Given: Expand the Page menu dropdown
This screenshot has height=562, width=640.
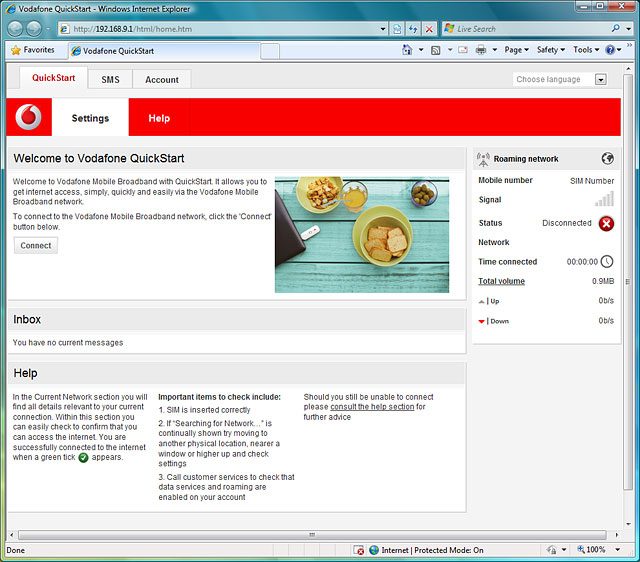Looking at the screenshot, I should tap(516, 50).
